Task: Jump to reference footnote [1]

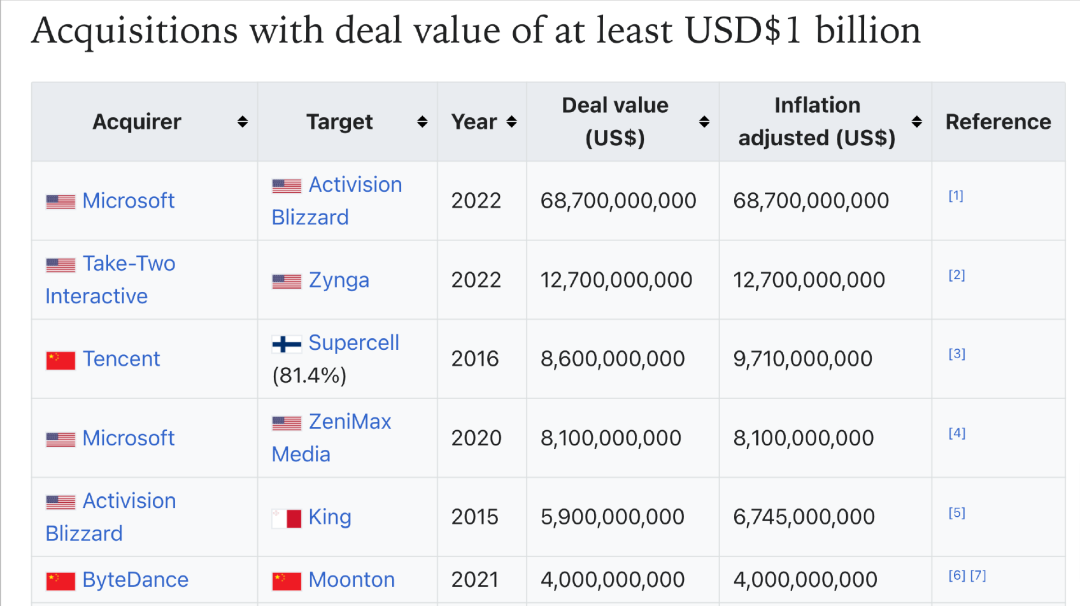Action: pyautogui.click(x=955, y=196)
